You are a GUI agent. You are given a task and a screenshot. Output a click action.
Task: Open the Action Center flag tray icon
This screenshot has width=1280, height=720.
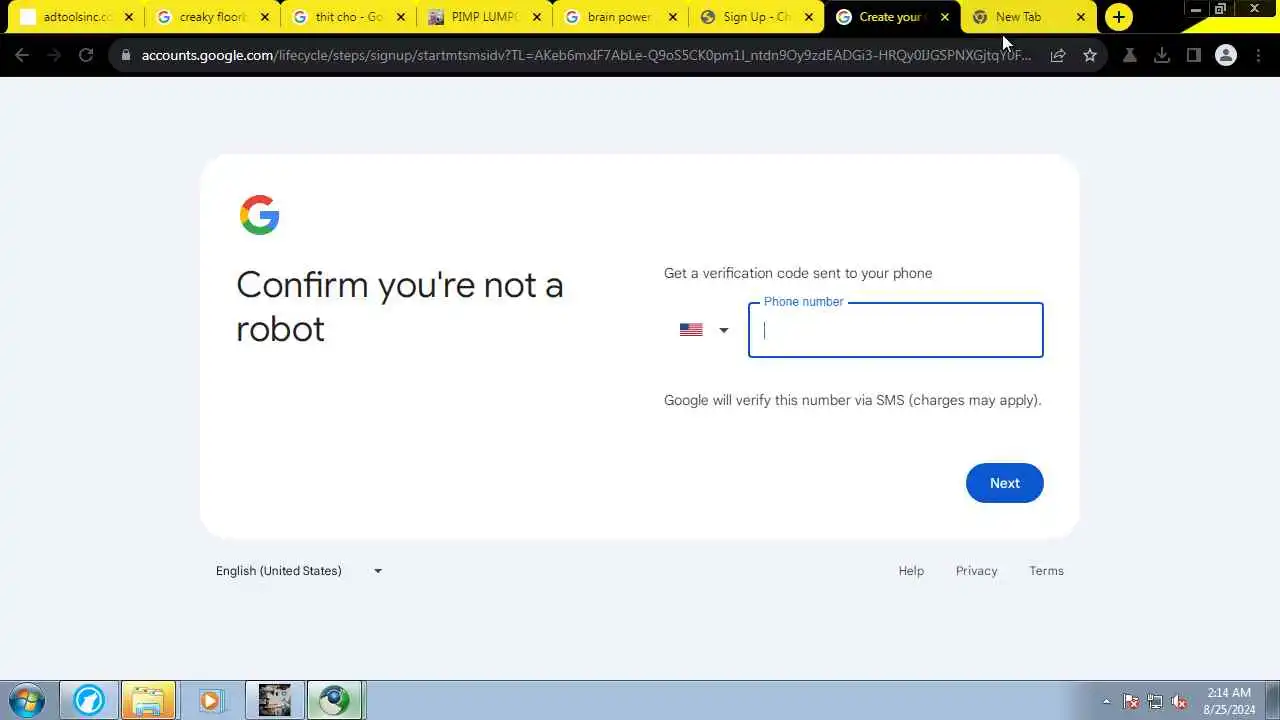(x=1131, y=701)
